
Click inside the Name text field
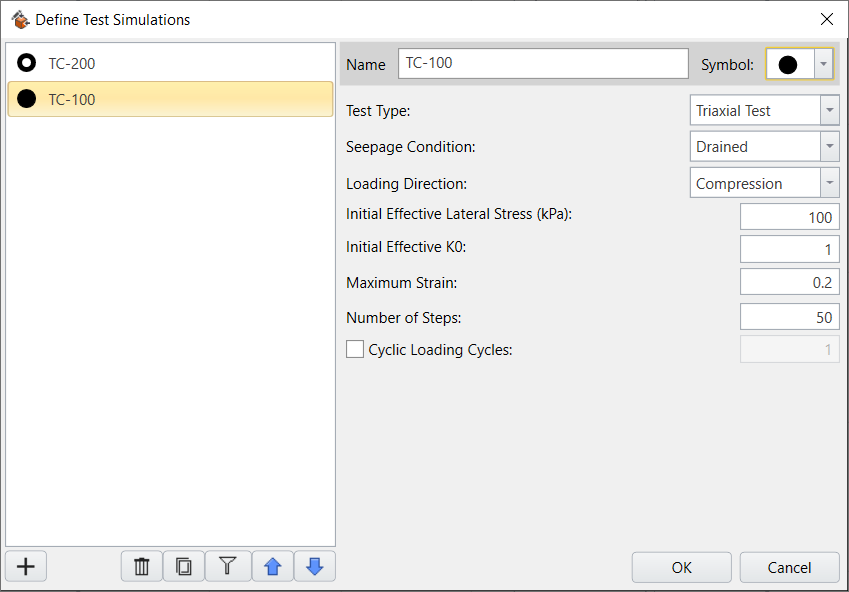[543, 63]
